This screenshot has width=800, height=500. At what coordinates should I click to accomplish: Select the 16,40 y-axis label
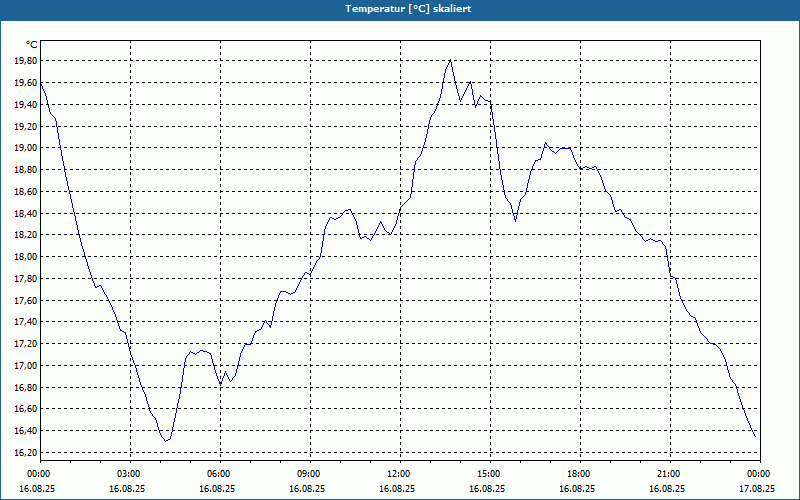[27, 431]
